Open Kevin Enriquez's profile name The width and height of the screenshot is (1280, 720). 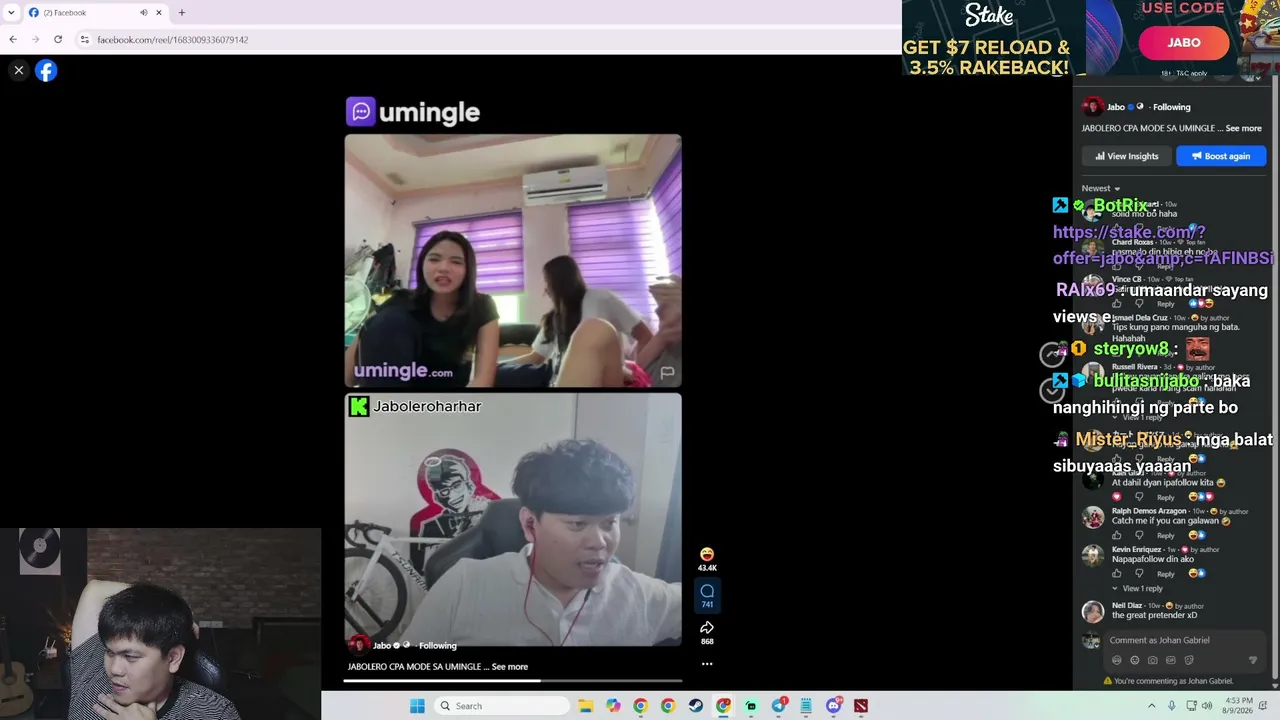tap(1137, 549)
